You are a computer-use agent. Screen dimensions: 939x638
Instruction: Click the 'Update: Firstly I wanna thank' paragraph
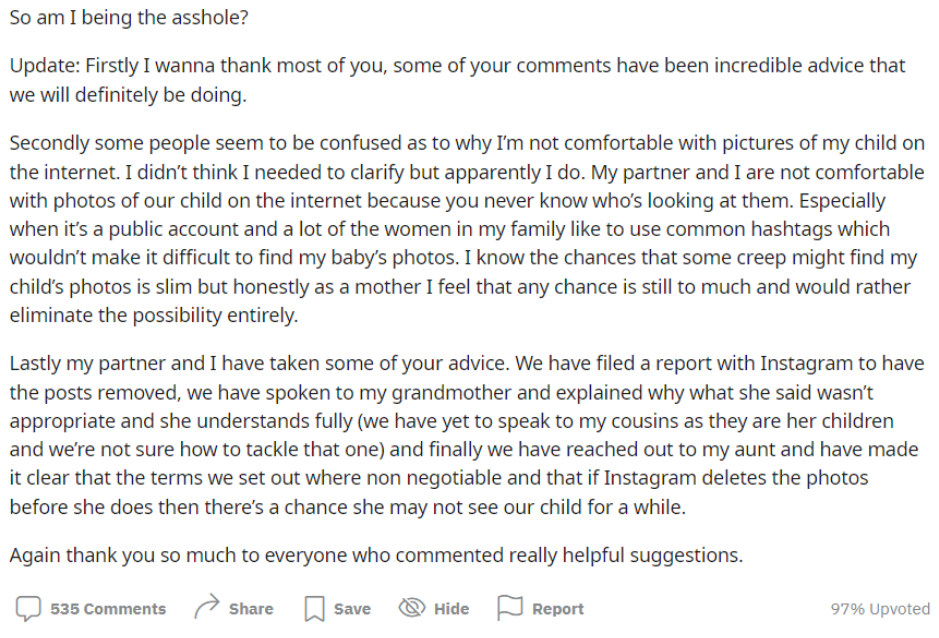pyautogui.click(x=458, y=80)
